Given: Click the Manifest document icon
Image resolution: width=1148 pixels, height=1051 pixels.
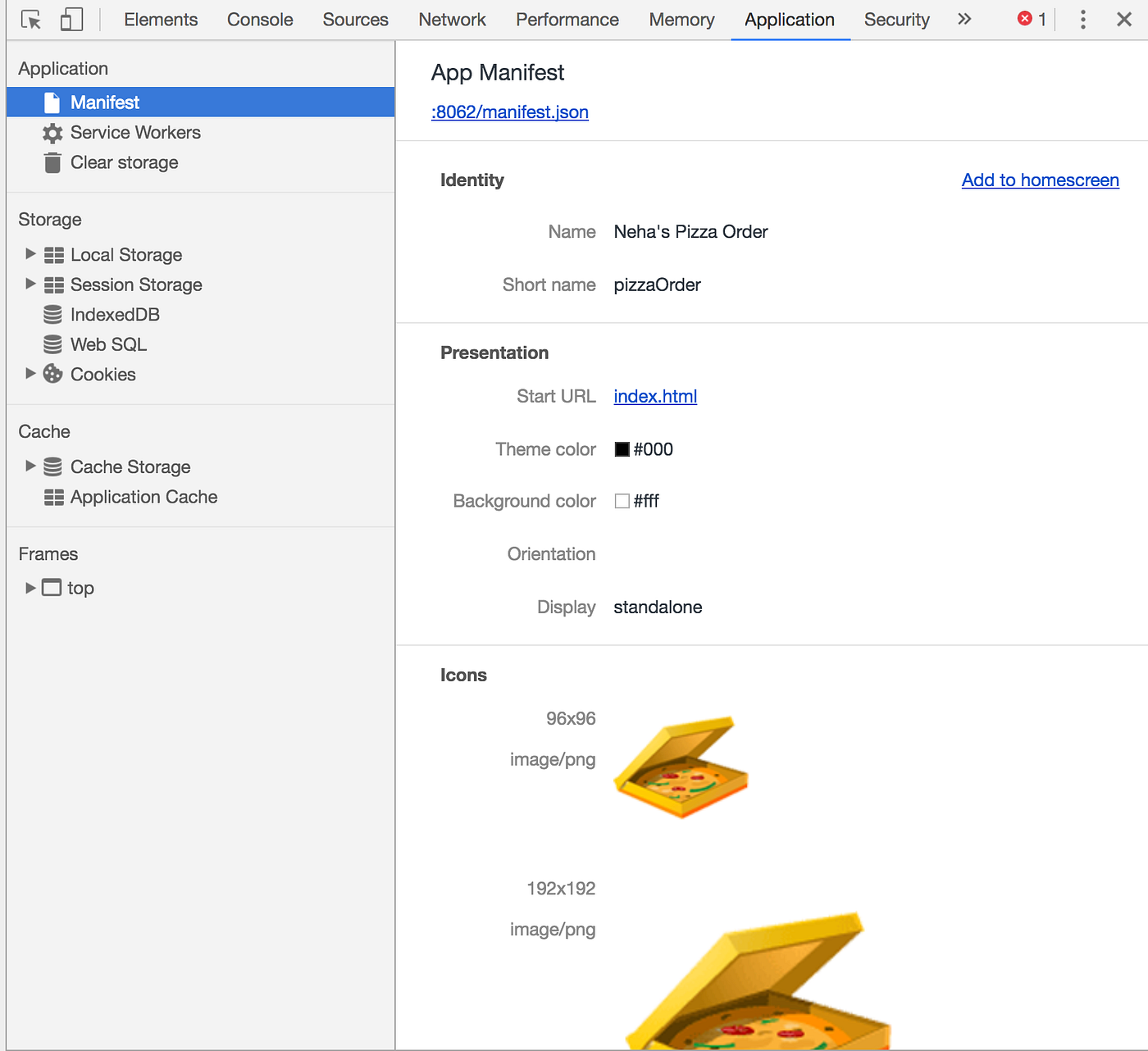Looking at the screenshot, I should (x=52, y=102).
